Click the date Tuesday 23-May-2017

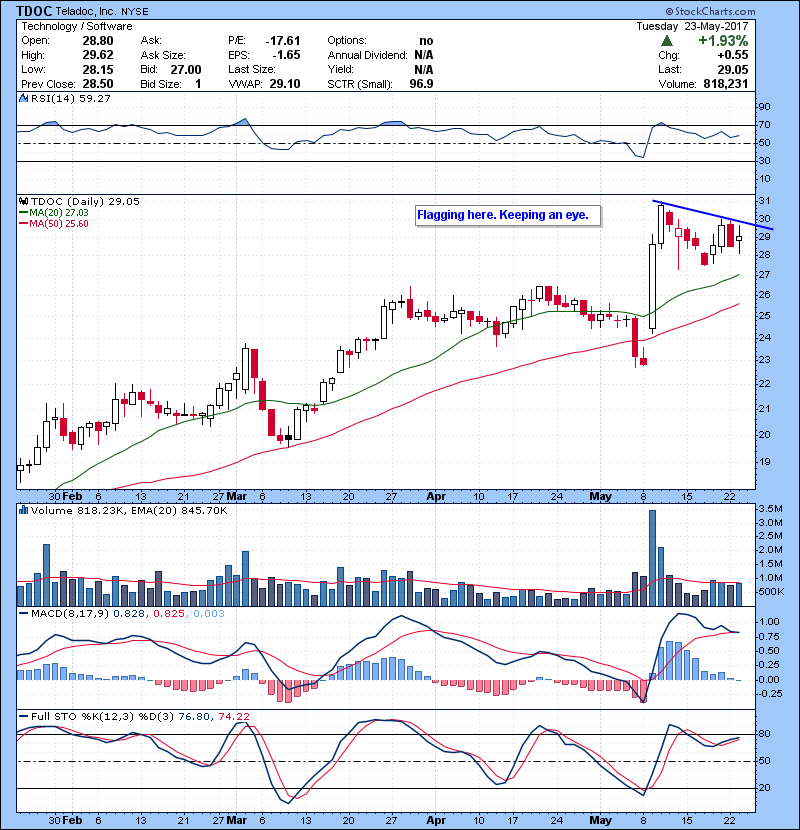pos(692,26)
